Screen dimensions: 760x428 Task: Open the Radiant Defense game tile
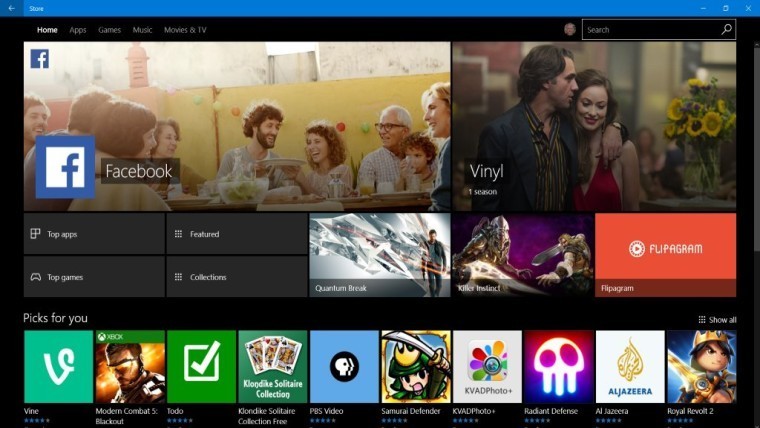(558, 366)
